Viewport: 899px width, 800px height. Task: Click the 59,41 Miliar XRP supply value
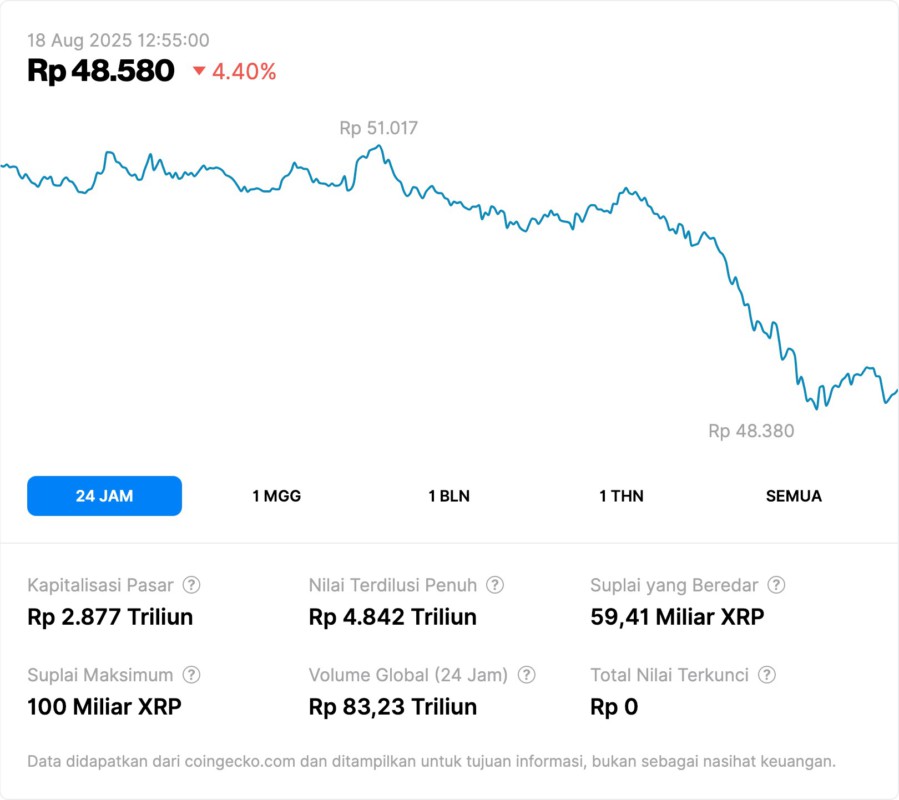(x=677, y=617)
